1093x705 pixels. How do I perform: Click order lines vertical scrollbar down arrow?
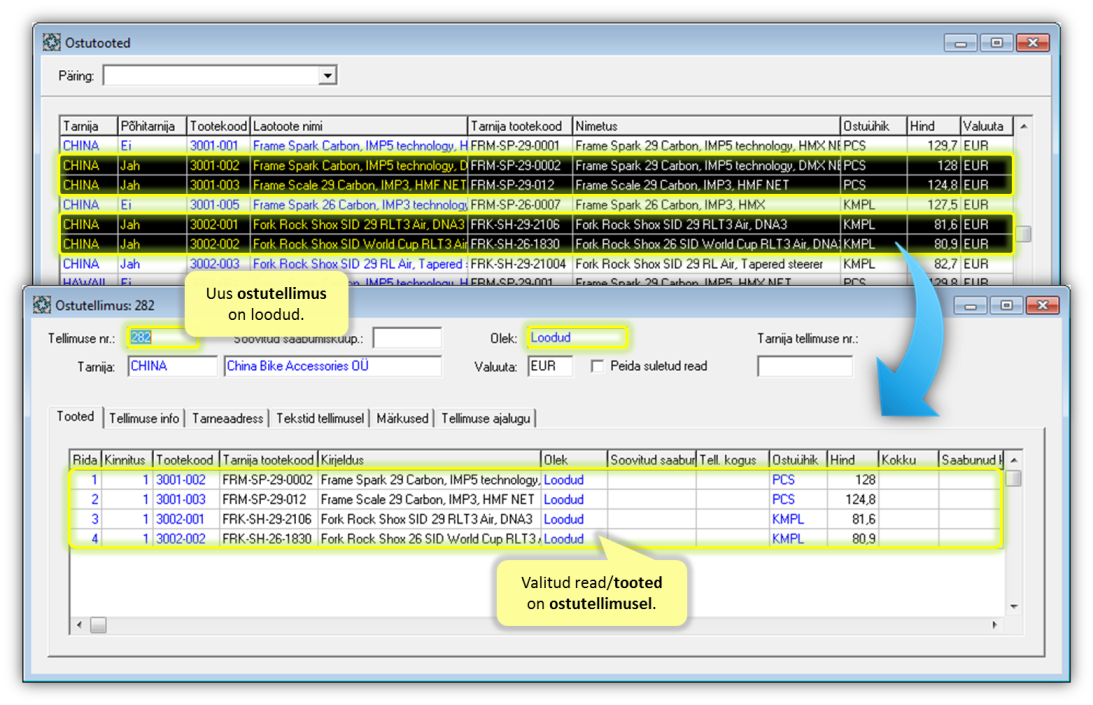tap(1014, 607)
